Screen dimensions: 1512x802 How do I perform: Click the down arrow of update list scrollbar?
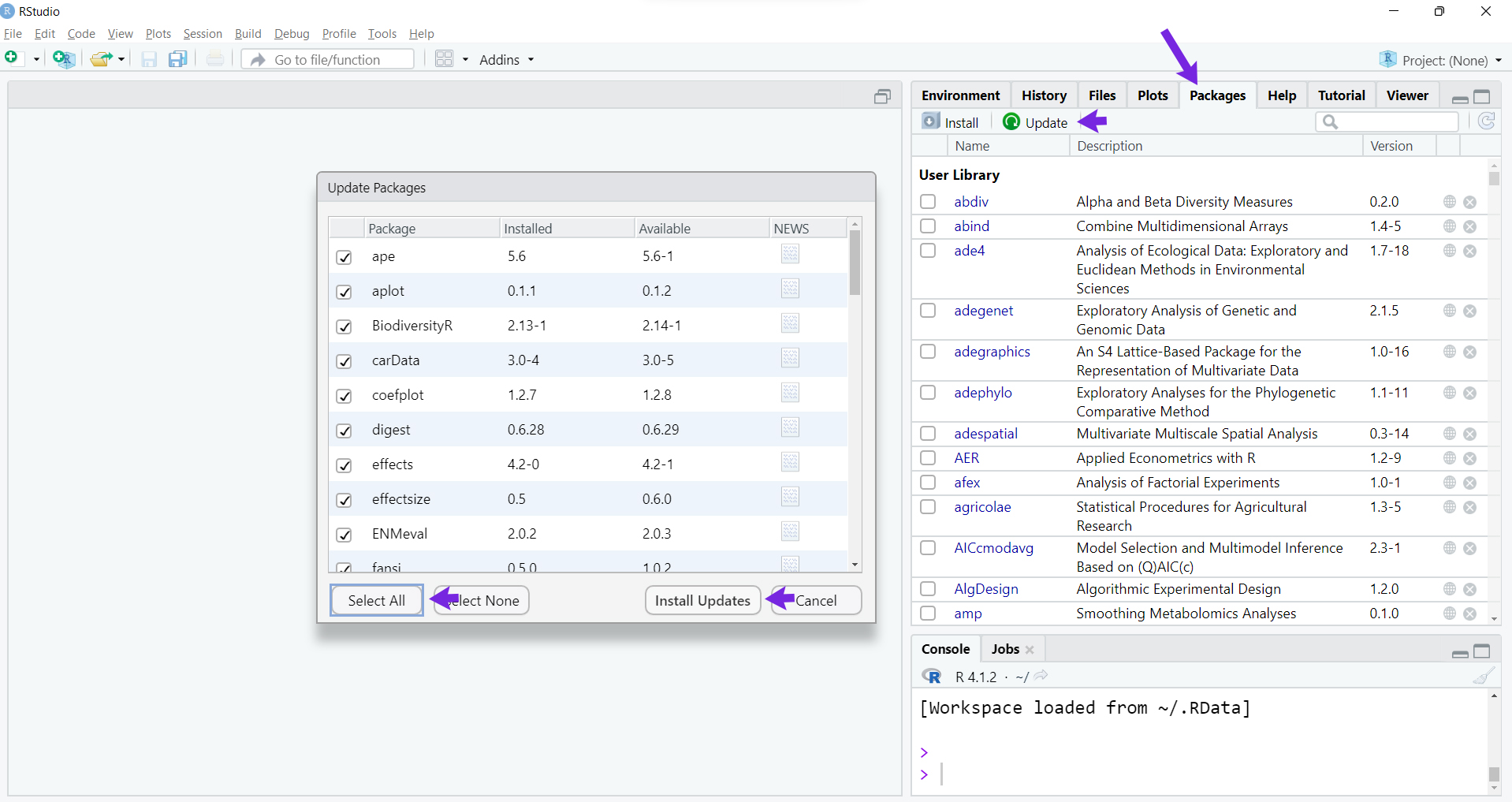point(855,565)
